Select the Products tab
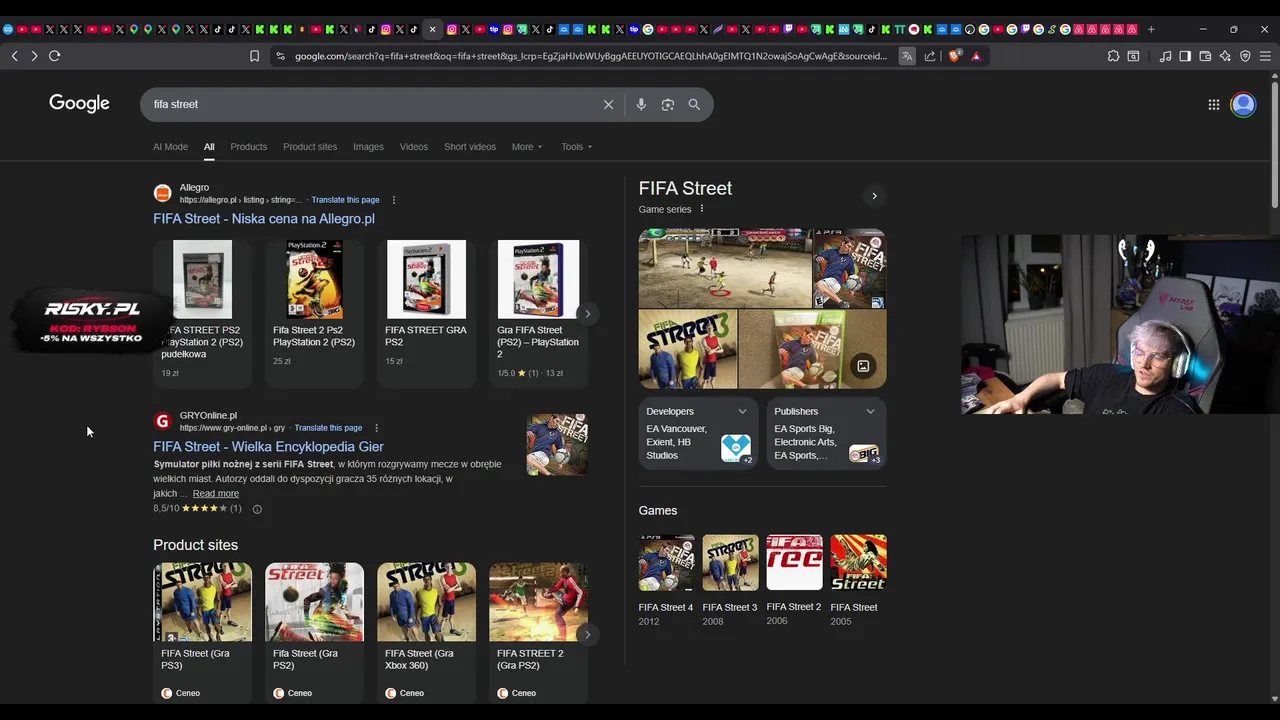Viewport: 1280px width, 720px height. tap(249, 147)
